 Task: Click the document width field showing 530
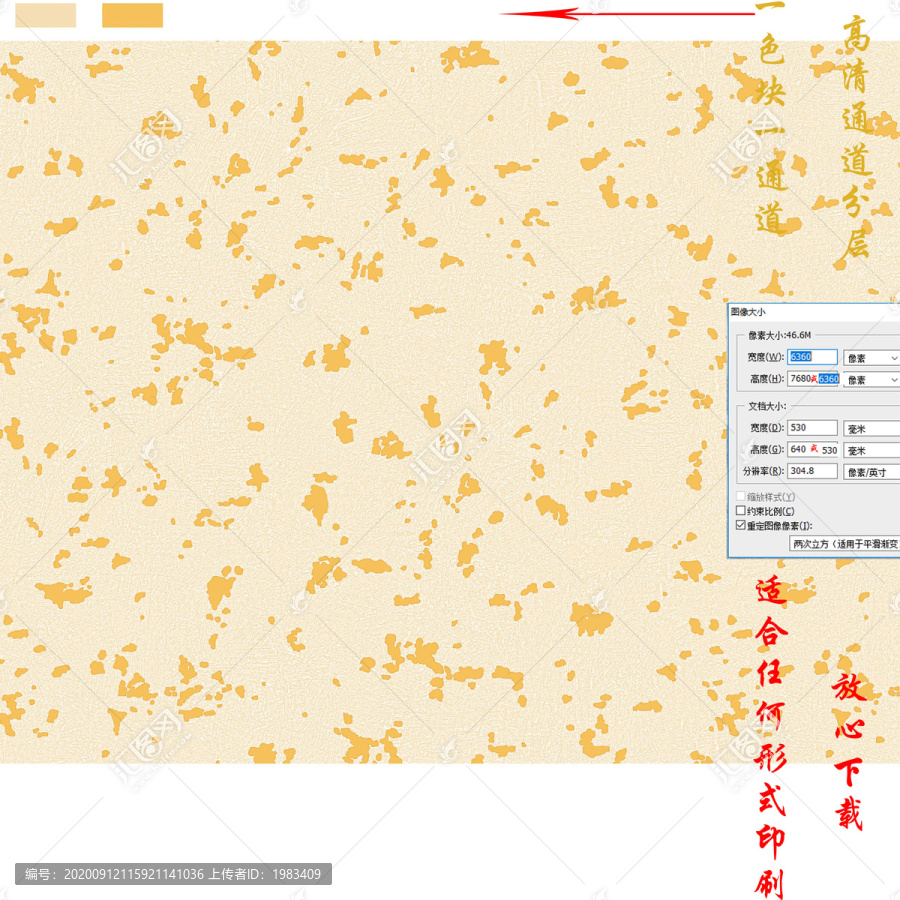[812, 428]
